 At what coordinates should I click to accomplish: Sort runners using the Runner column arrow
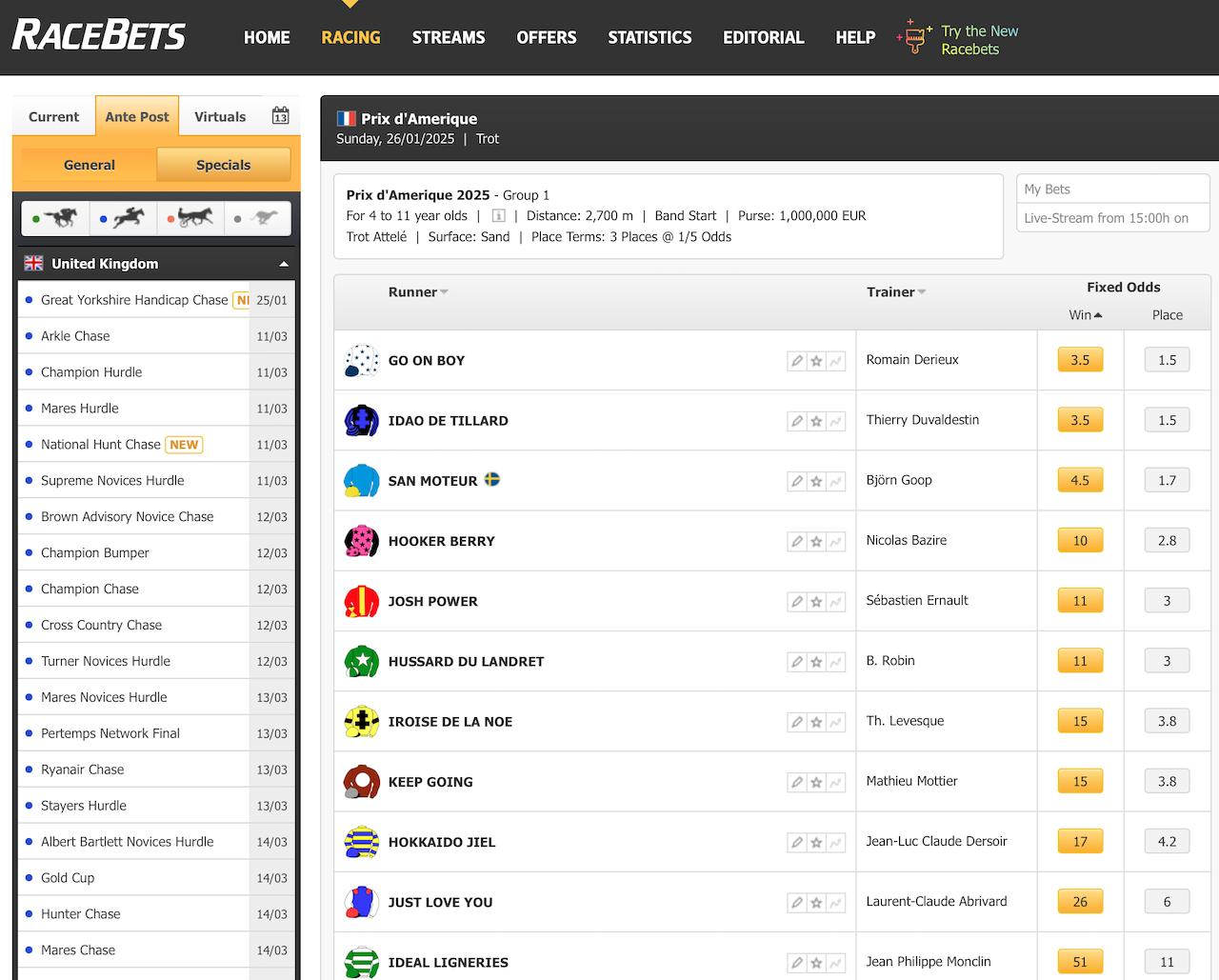[445, 292]
